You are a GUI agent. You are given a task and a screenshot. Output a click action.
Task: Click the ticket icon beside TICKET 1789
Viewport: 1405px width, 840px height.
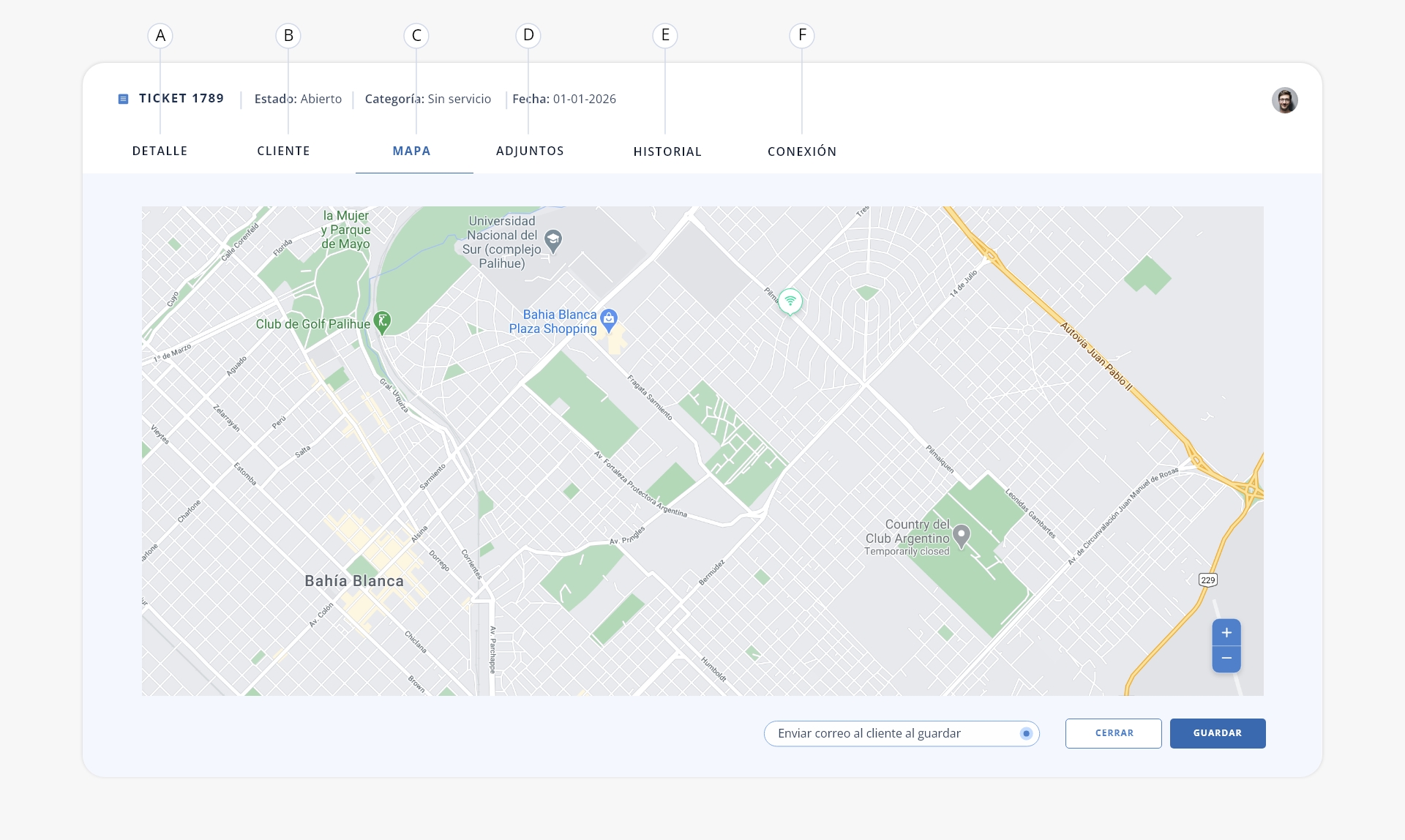coord(123,99)
